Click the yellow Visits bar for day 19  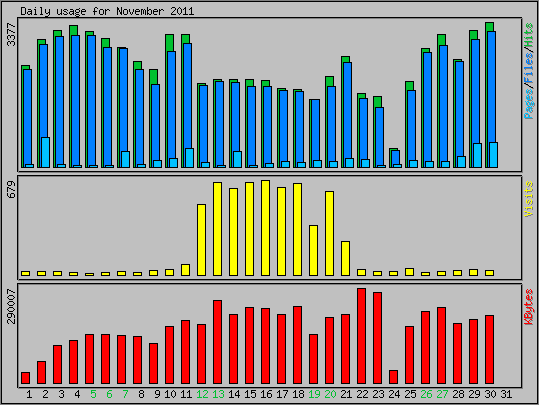click(314, 251)
